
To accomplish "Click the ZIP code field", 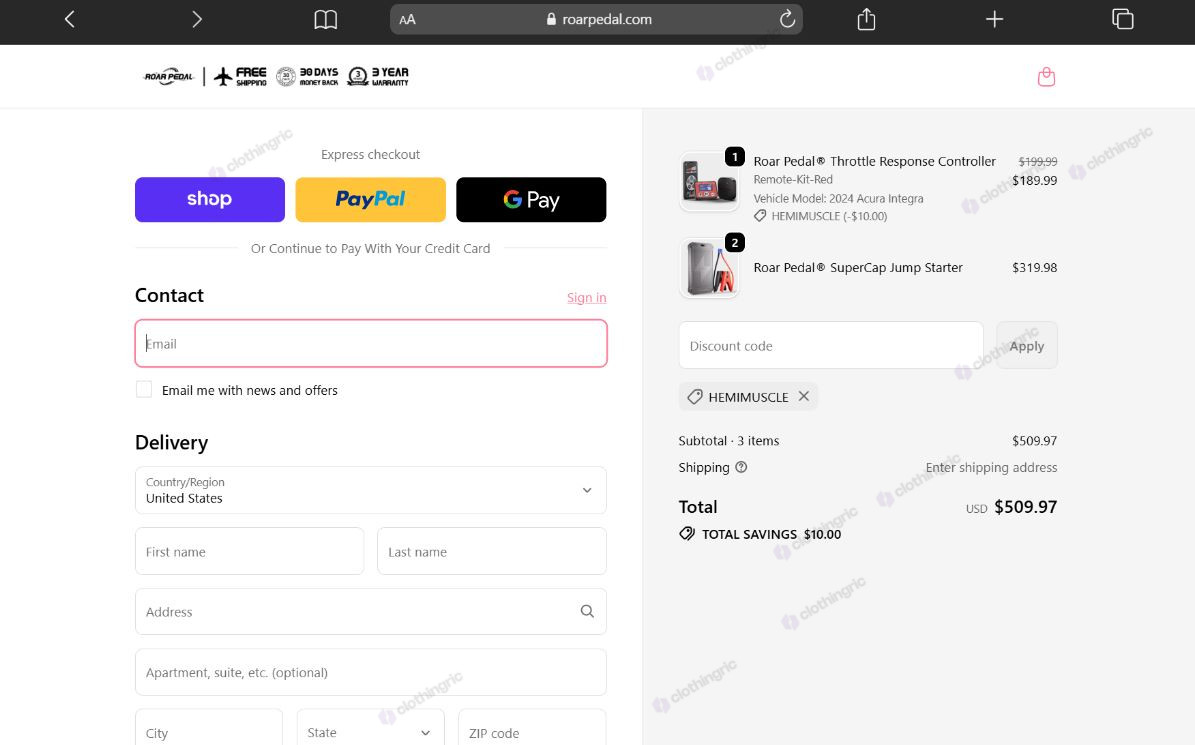I will pos(532,727).
